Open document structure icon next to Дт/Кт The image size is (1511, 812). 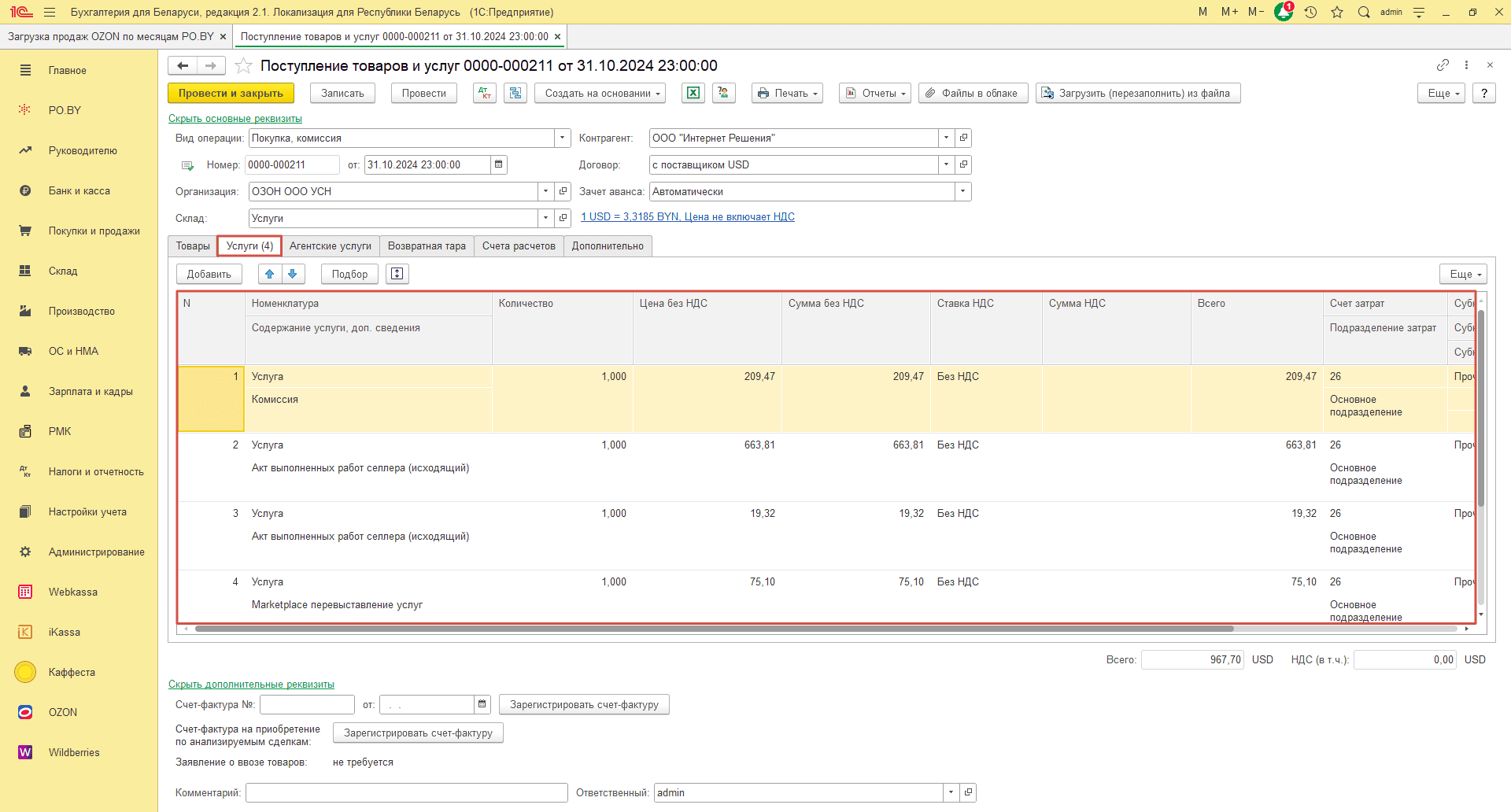[515, 93]
